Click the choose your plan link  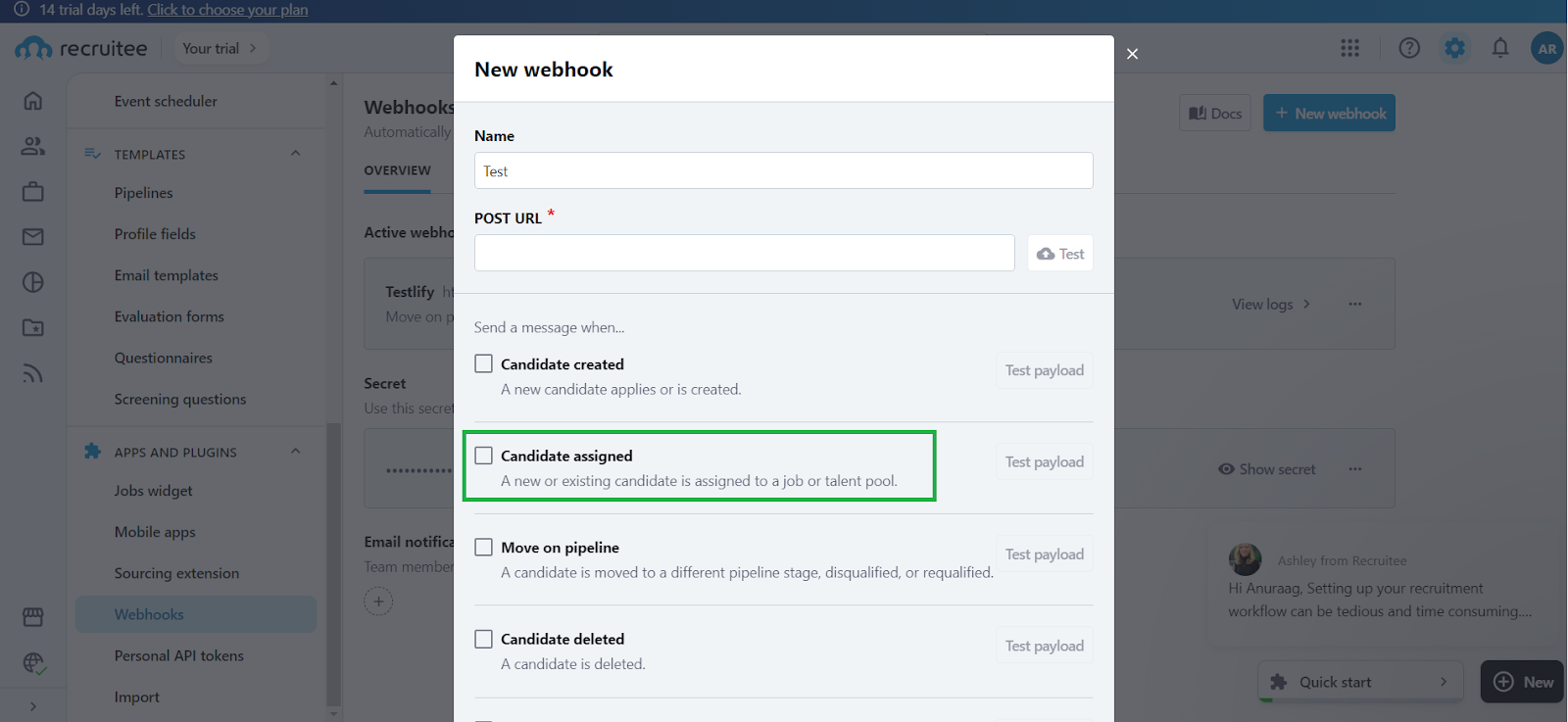[x=227, y=10]
